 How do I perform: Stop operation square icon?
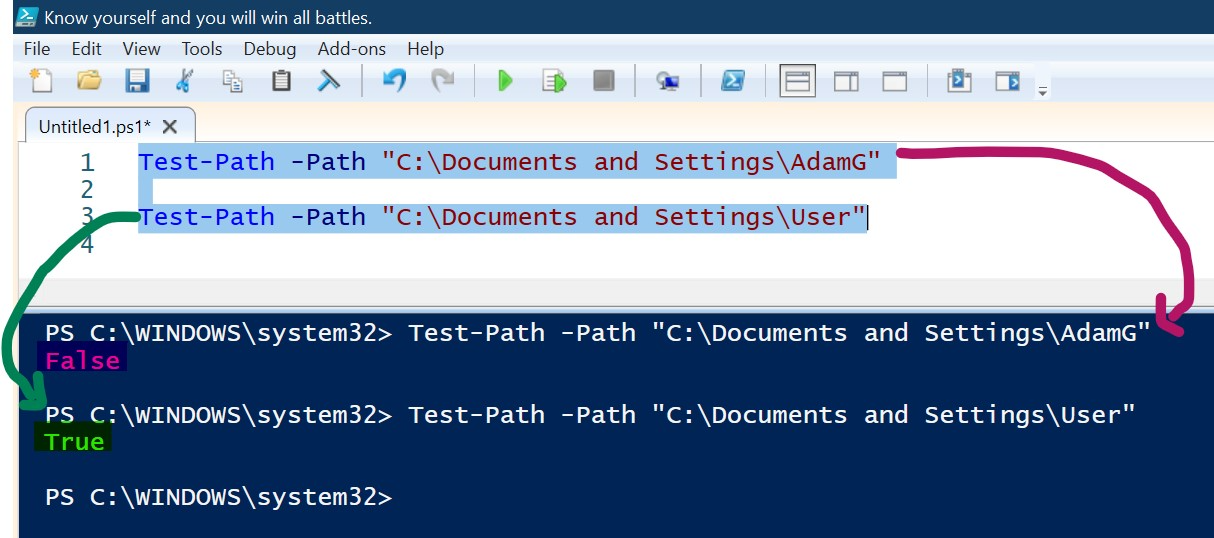(603, 81)
